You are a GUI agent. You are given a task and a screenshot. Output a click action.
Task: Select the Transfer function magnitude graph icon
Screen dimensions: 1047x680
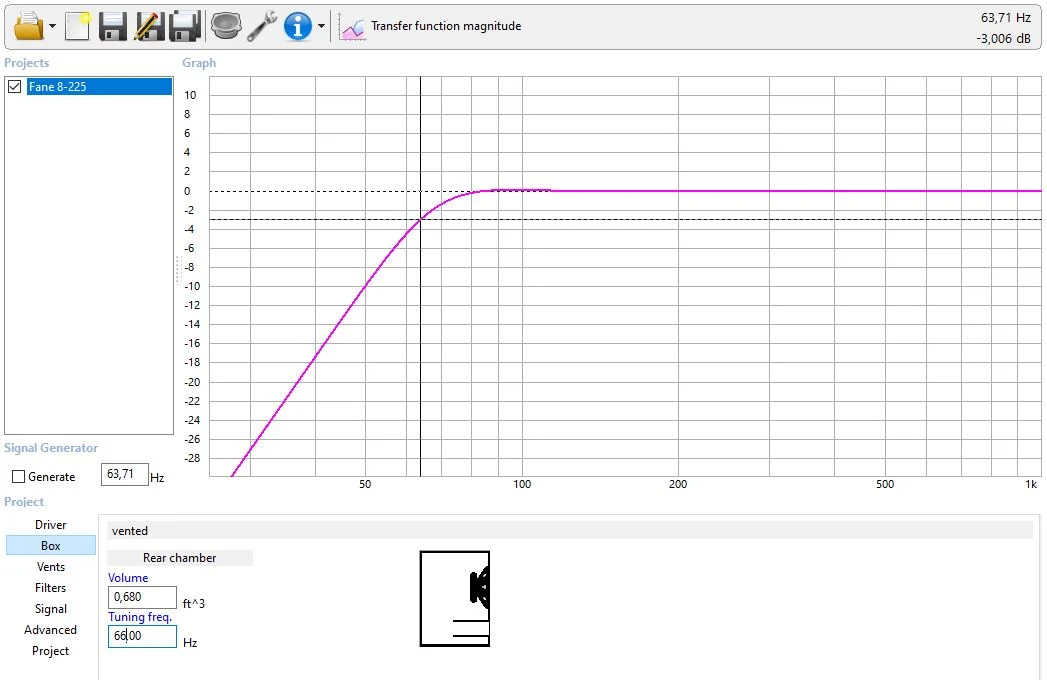tap(352, 26)
